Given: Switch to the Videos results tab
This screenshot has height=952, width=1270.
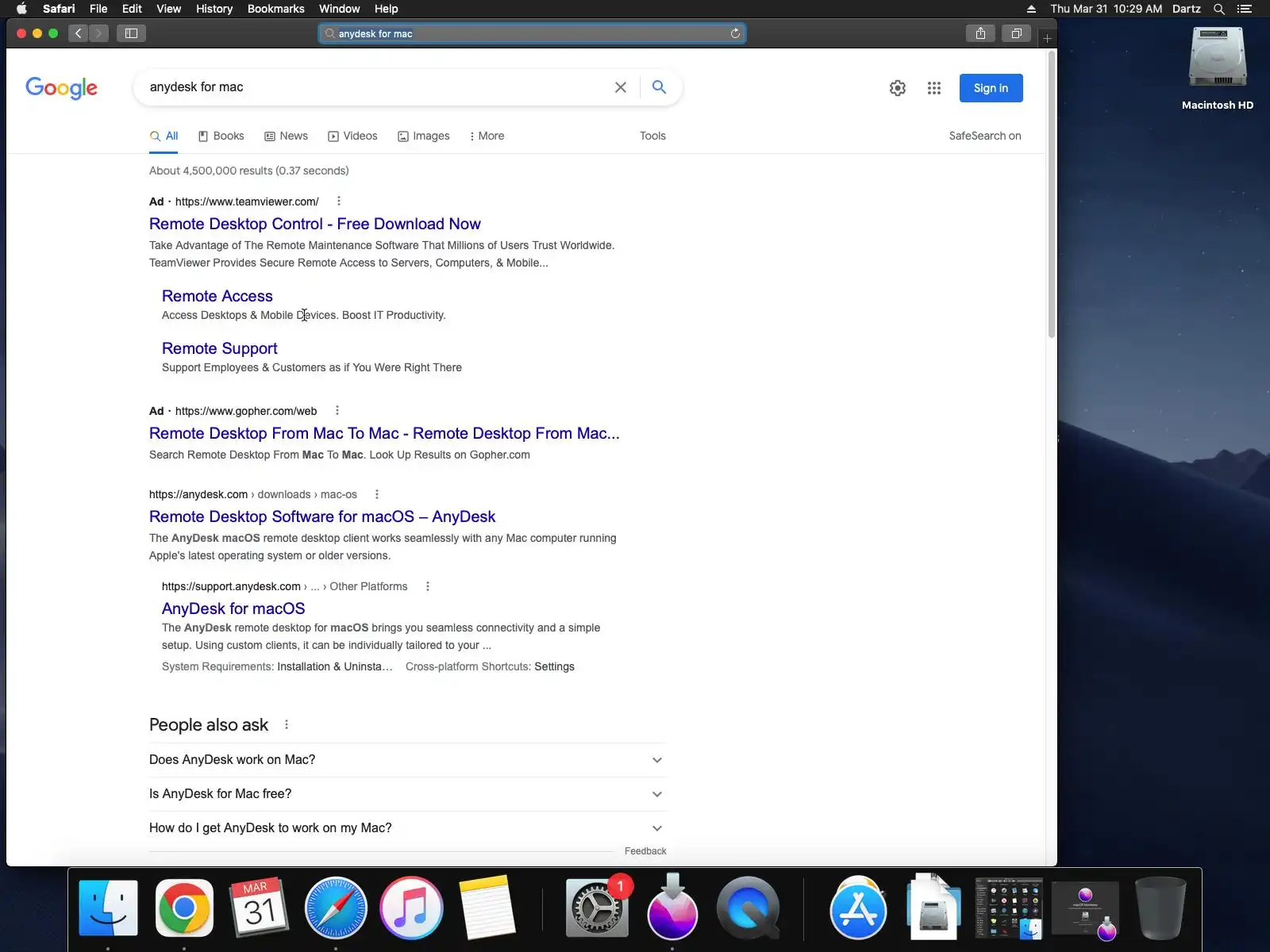Looking at the screenshot, I should pyautogui.click(x=352, y=136).
